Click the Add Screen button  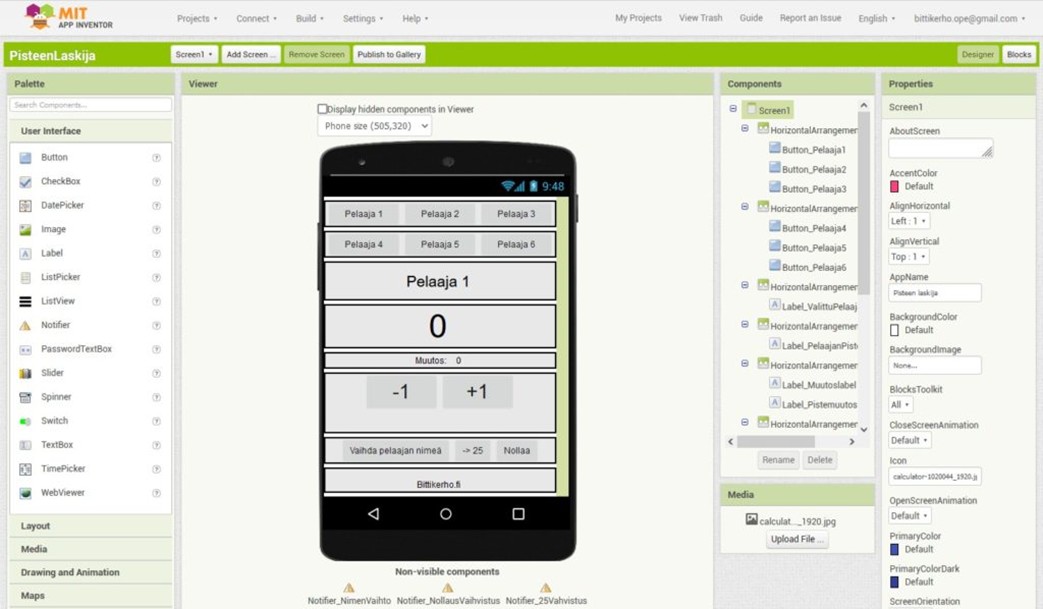(x=251, y=55)
